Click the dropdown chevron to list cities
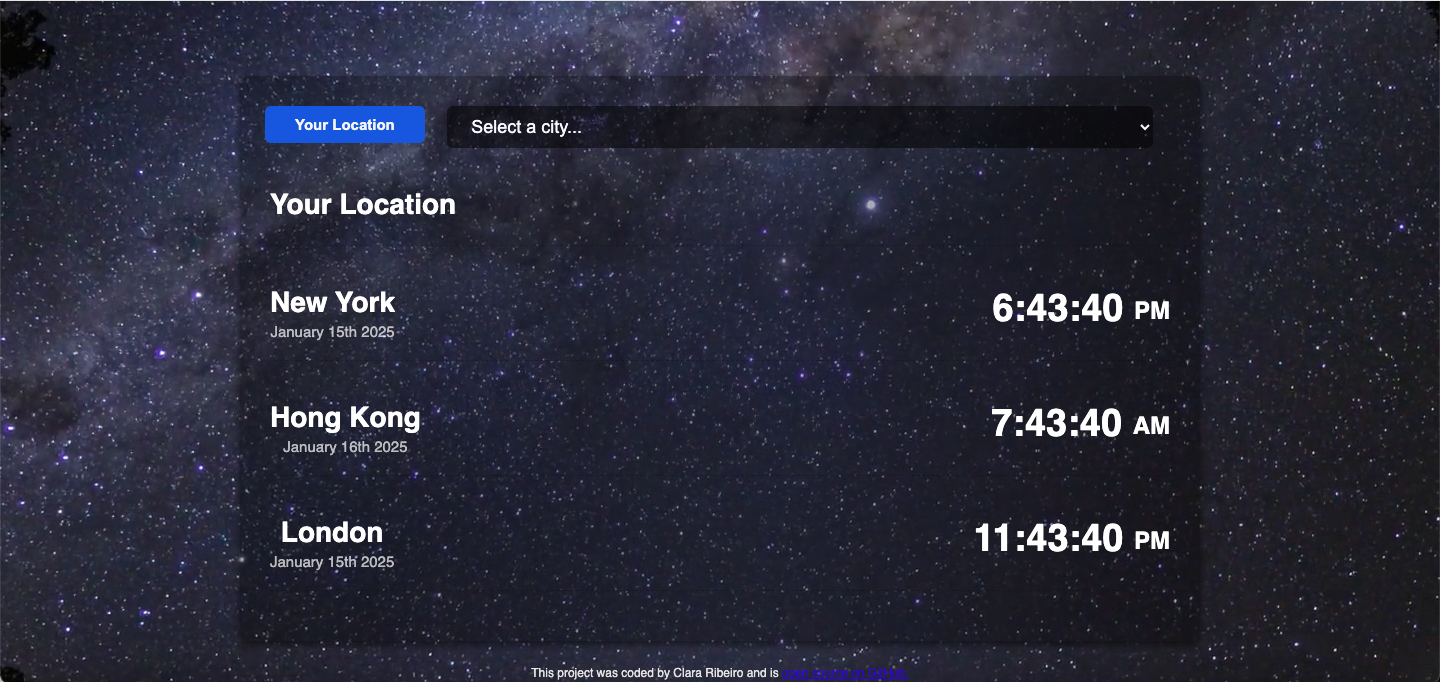The width and height of the screenshot is (1440, 682). coord(1143,127)
